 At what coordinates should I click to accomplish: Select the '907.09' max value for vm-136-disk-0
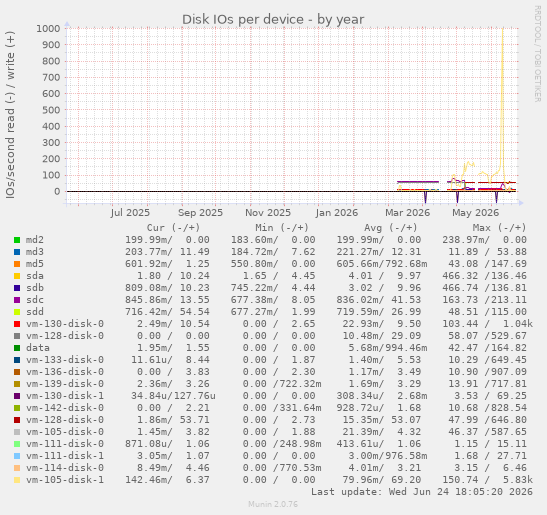point(508,372)
